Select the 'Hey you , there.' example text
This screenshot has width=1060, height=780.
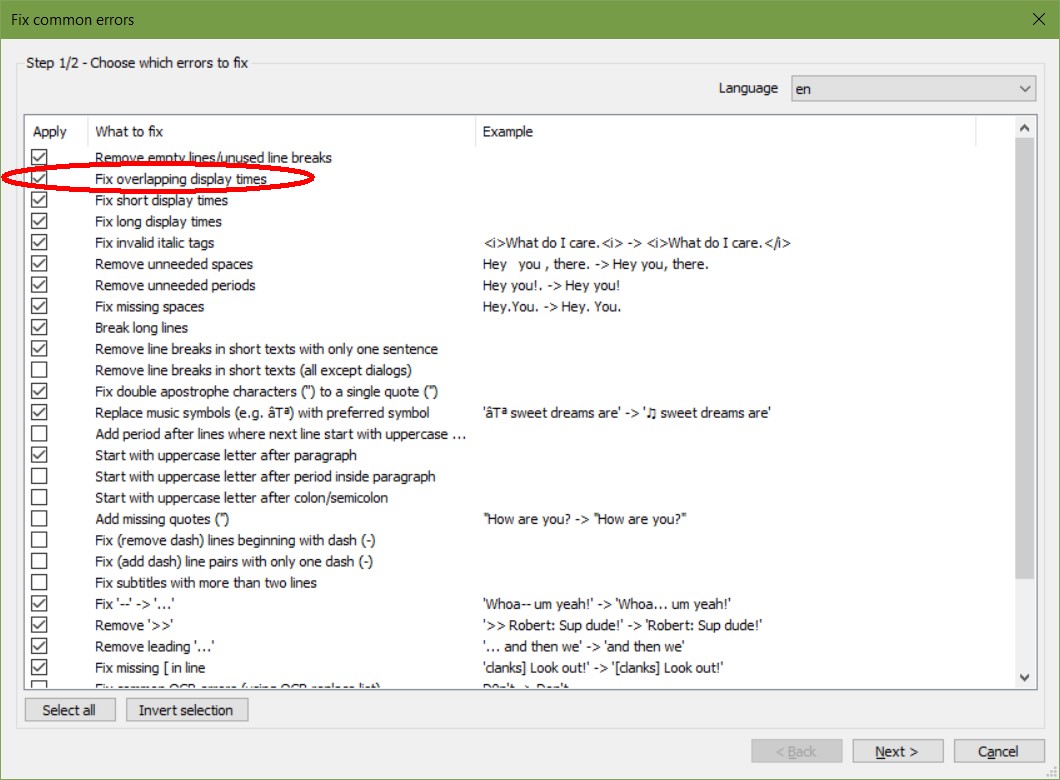tap(596, 264)
